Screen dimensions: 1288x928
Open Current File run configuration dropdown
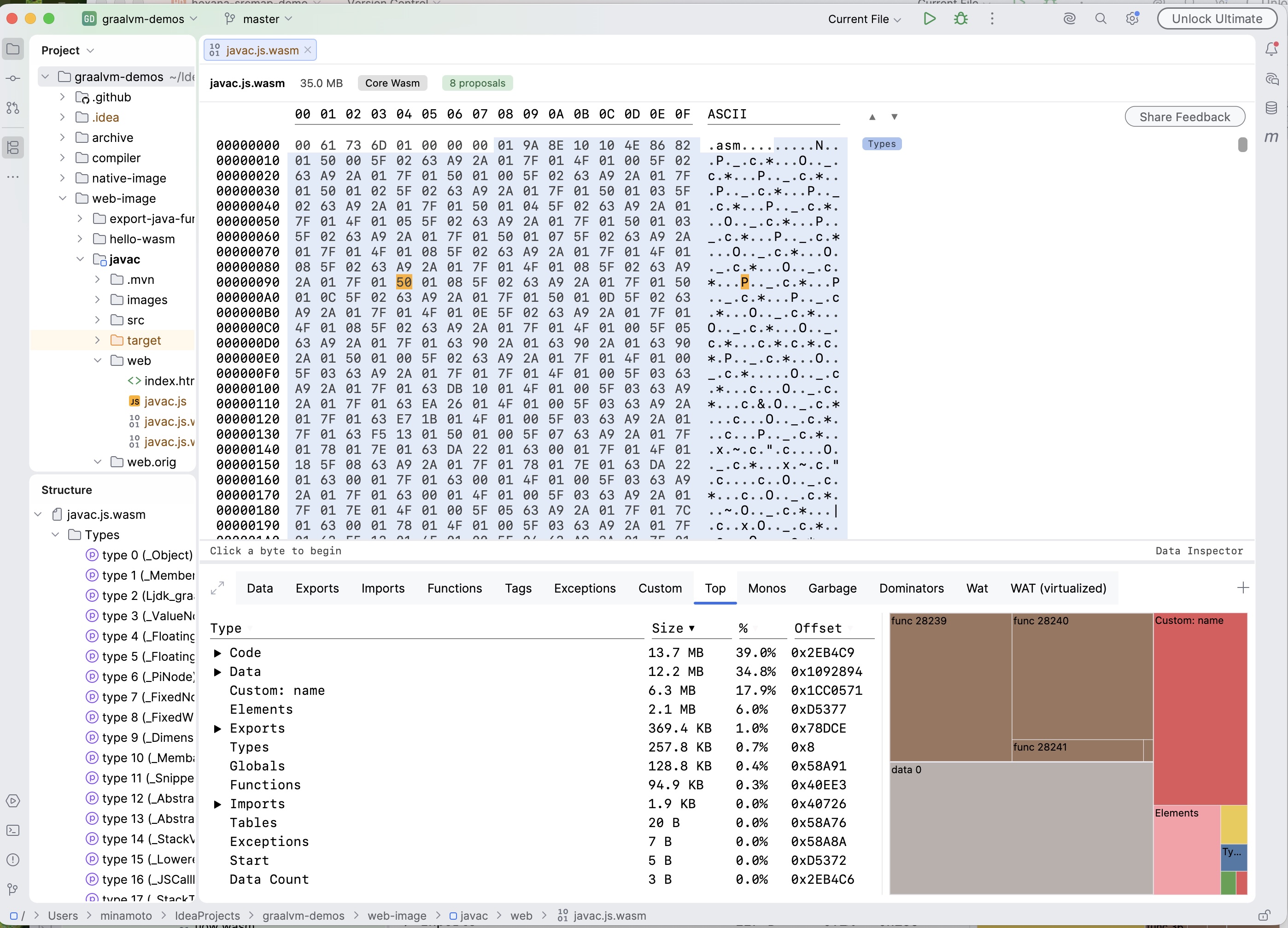[864, 19]
